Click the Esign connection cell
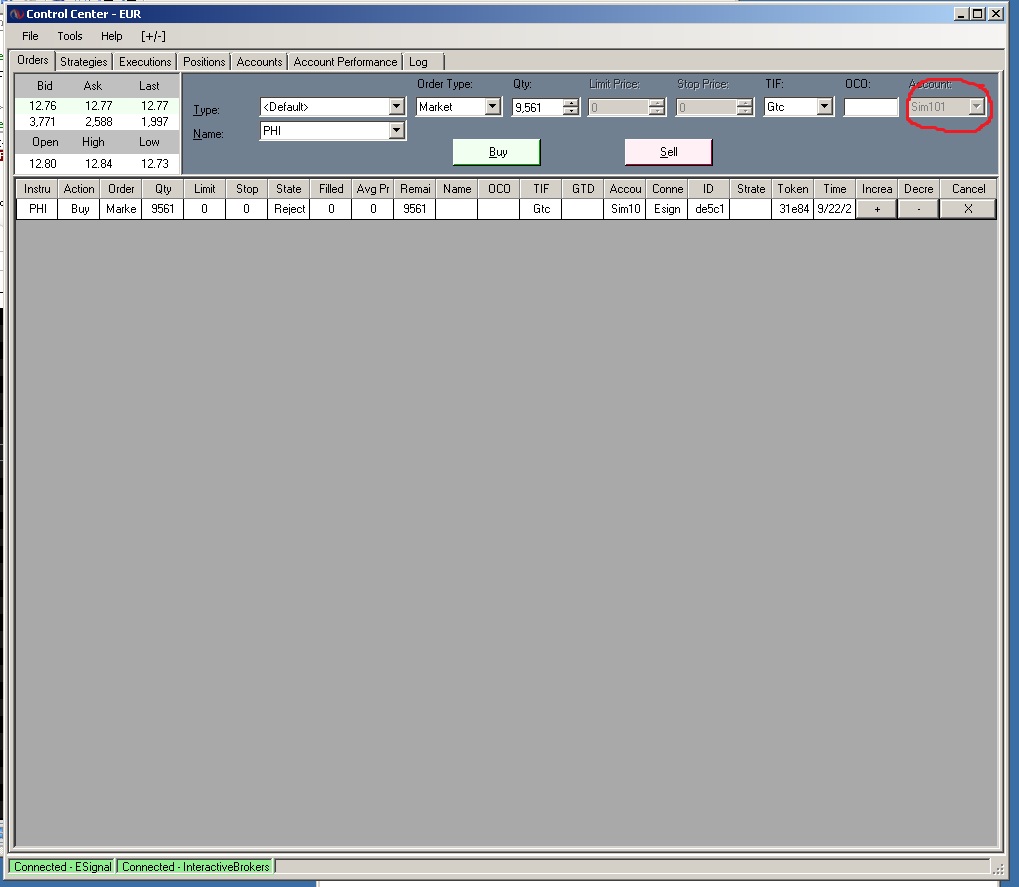Image resolution: width=1019 pixels, height=887 pixels. click(667, 209)
